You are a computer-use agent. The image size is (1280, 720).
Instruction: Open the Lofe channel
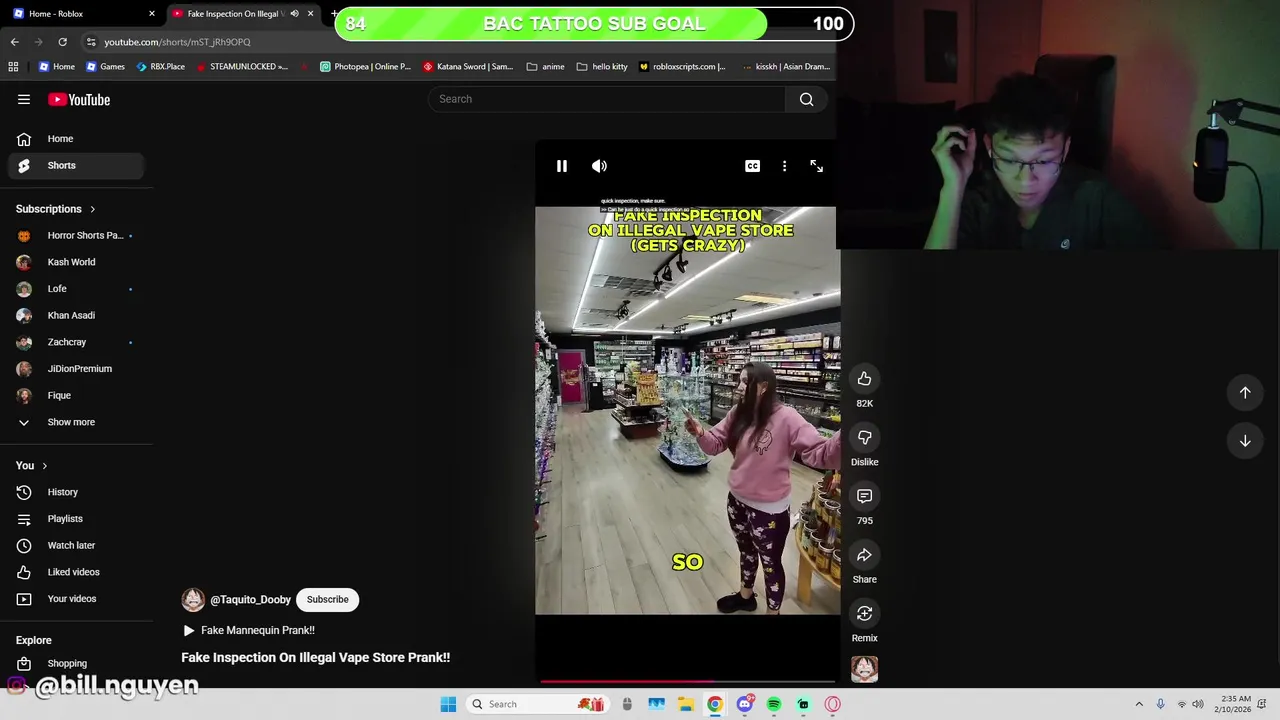pyautogui.click(x=76, y=289)
